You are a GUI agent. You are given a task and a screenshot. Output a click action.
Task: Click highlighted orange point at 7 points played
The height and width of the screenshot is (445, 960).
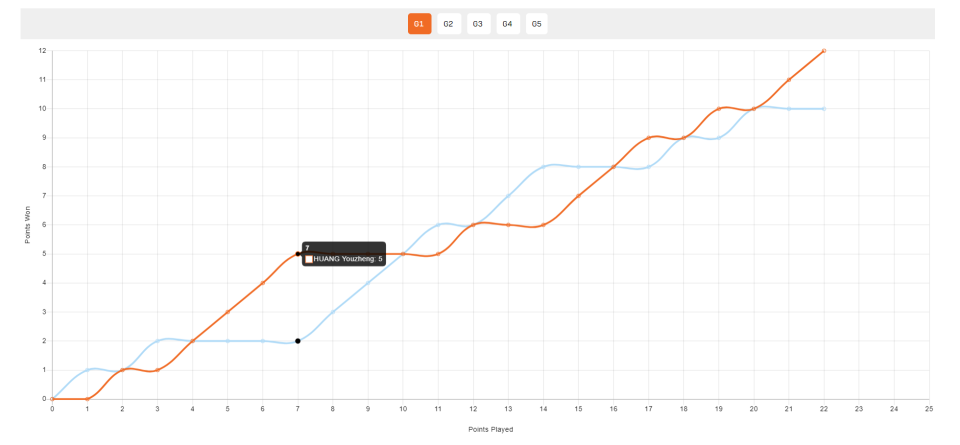coord(298,253)
